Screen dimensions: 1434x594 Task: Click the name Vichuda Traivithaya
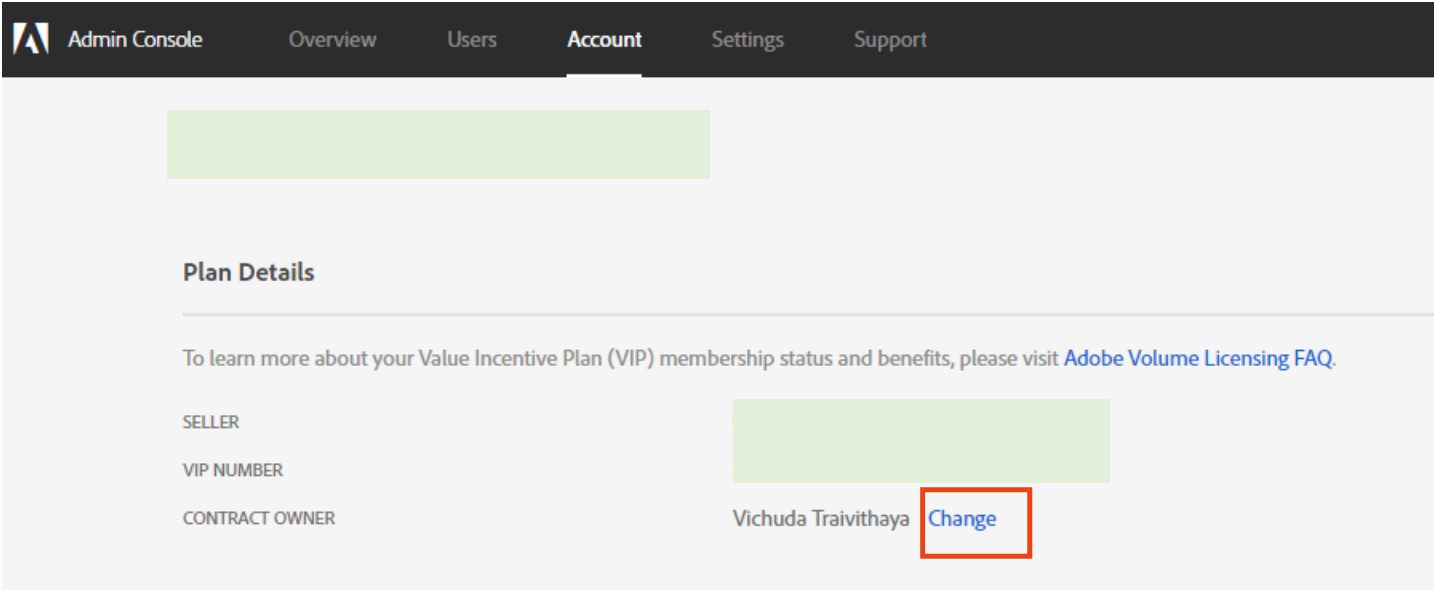(x=821, y=519)
